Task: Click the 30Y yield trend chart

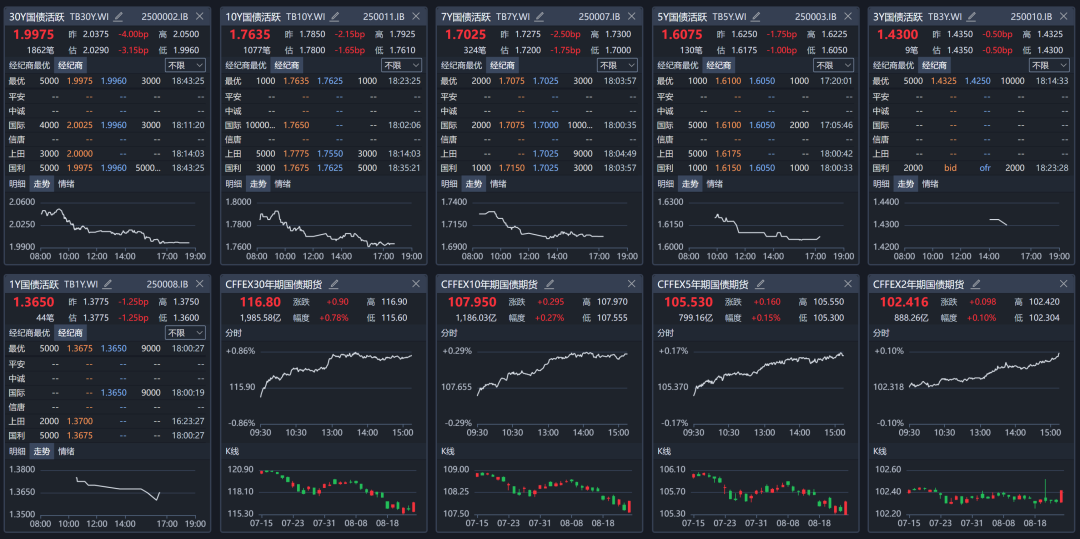Action: coord(107,227)
